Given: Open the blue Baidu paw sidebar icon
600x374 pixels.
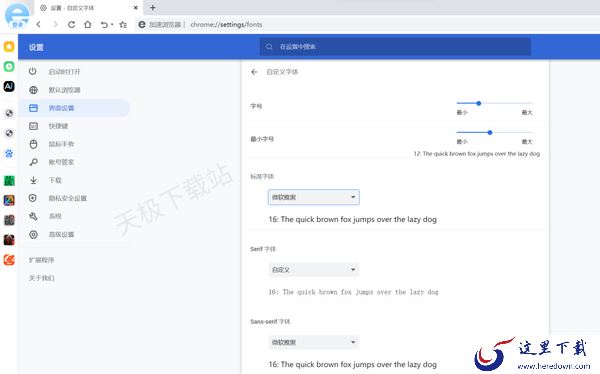Looking at the screenshot, I should (9, 154).
